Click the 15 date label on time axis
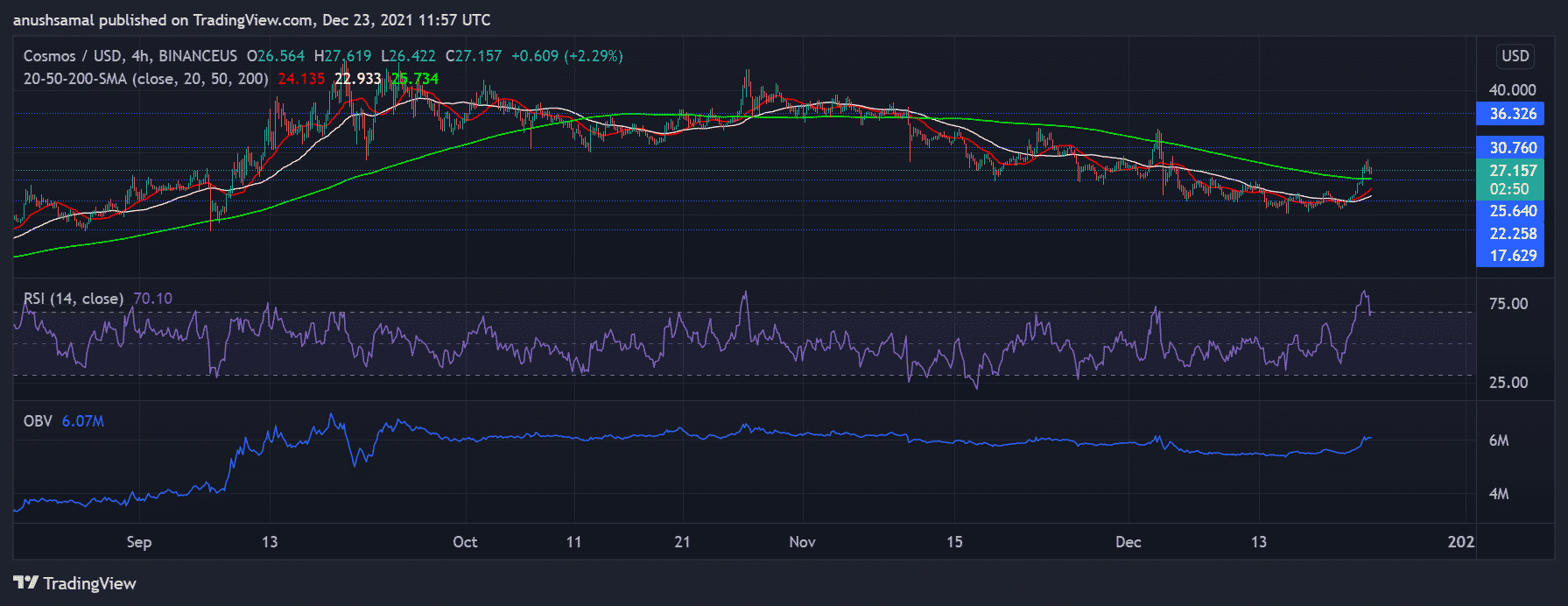This screenshot has height=606, width=1568. coord(954,542)
